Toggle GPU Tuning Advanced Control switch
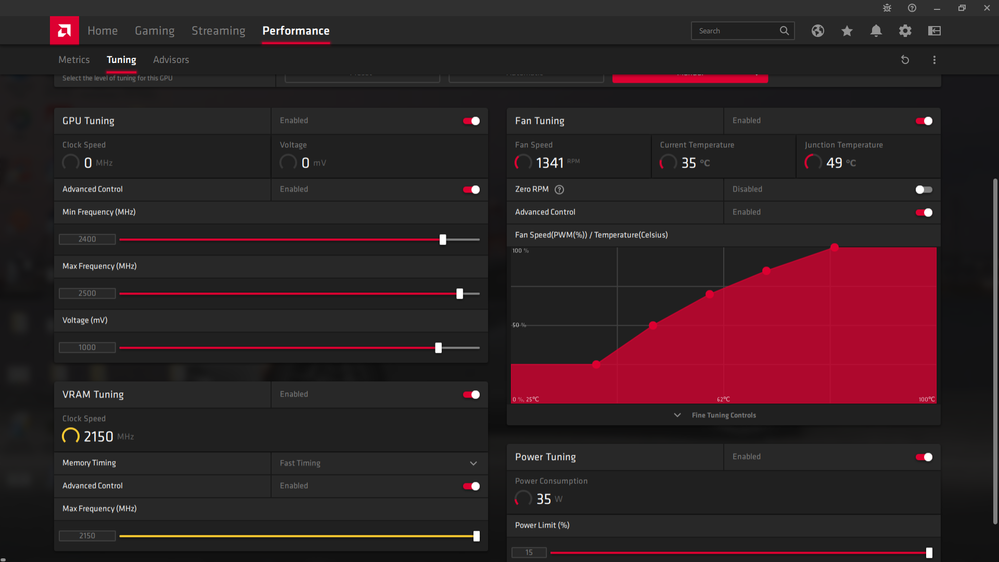The image size is (999, 562). click(471, 189)
